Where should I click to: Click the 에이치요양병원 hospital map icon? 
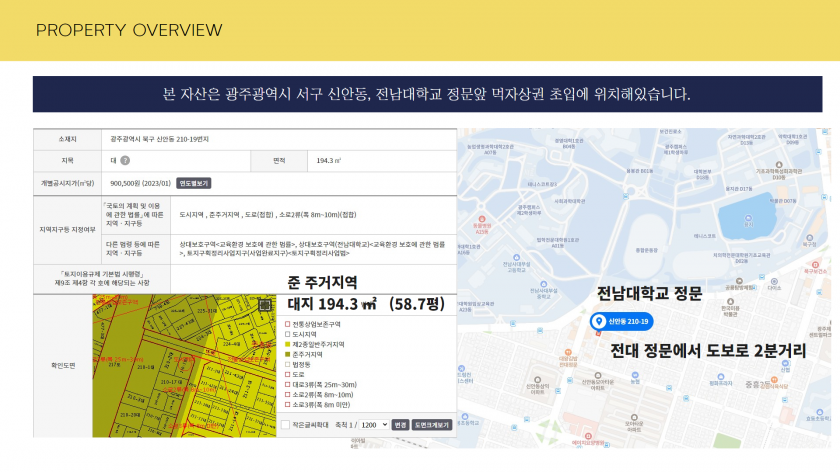pyautogui.click(x=588, y=436)
